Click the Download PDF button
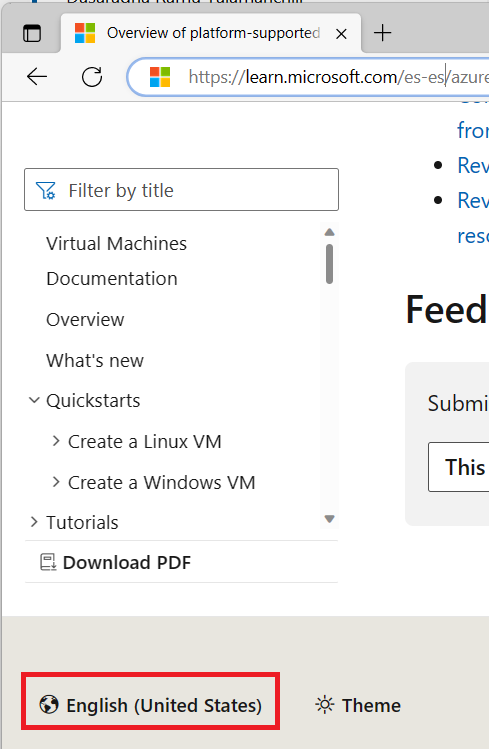Image resolution: width=489 pixels, height=749 pixels. pos(116,562)
